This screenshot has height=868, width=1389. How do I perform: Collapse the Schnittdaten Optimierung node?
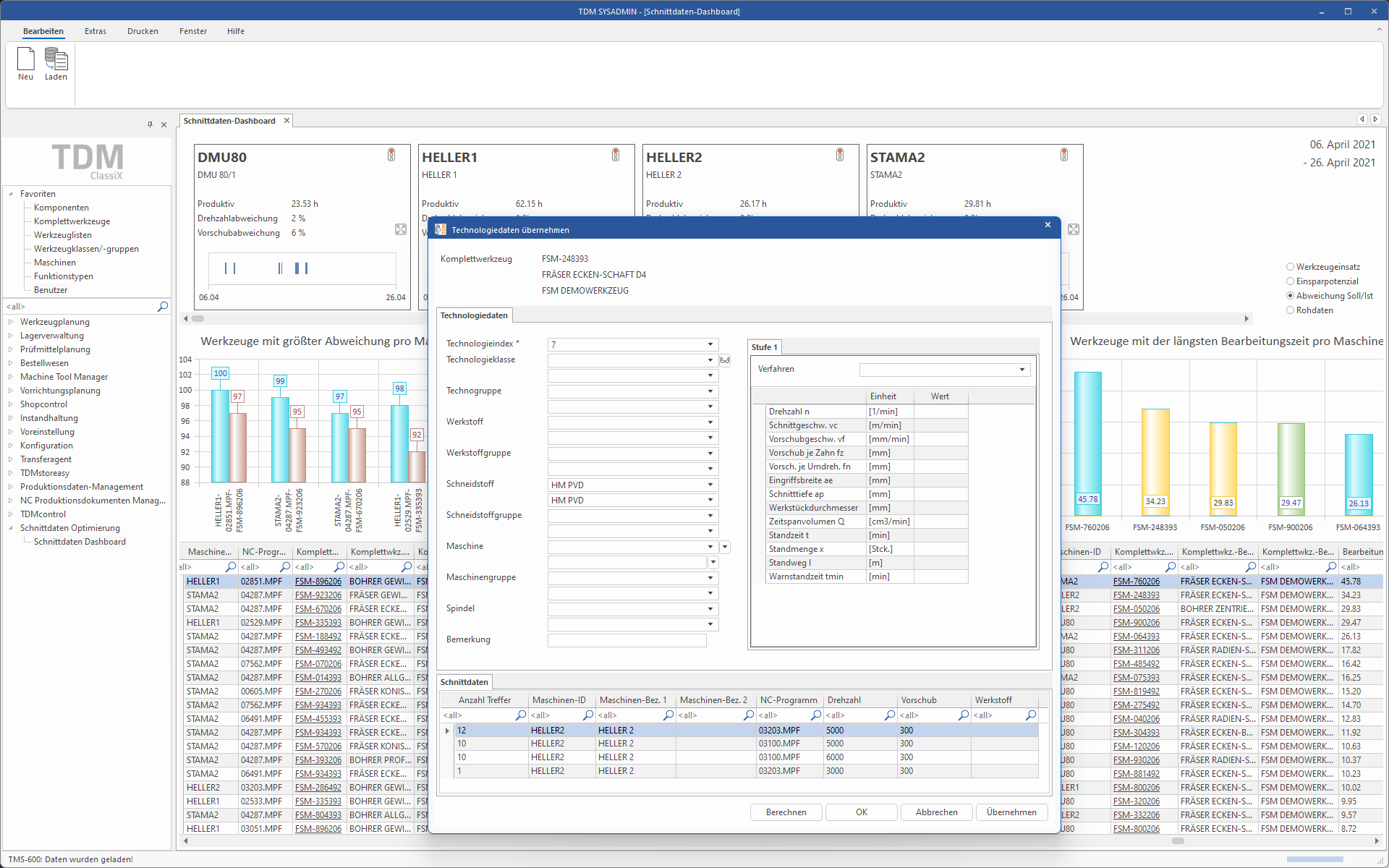point(11,528)
